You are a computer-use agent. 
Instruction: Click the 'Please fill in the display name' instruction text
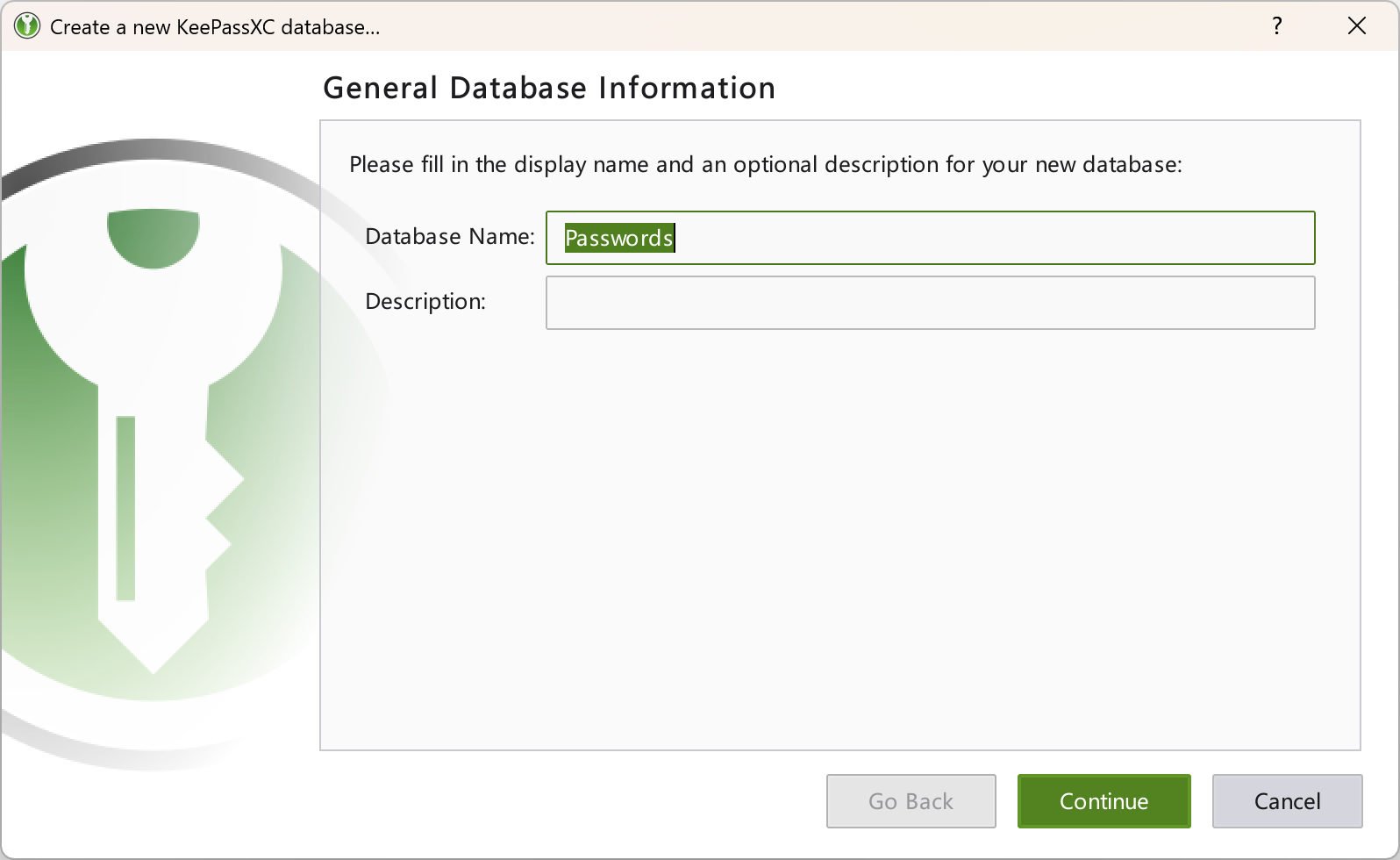(766, 165)
